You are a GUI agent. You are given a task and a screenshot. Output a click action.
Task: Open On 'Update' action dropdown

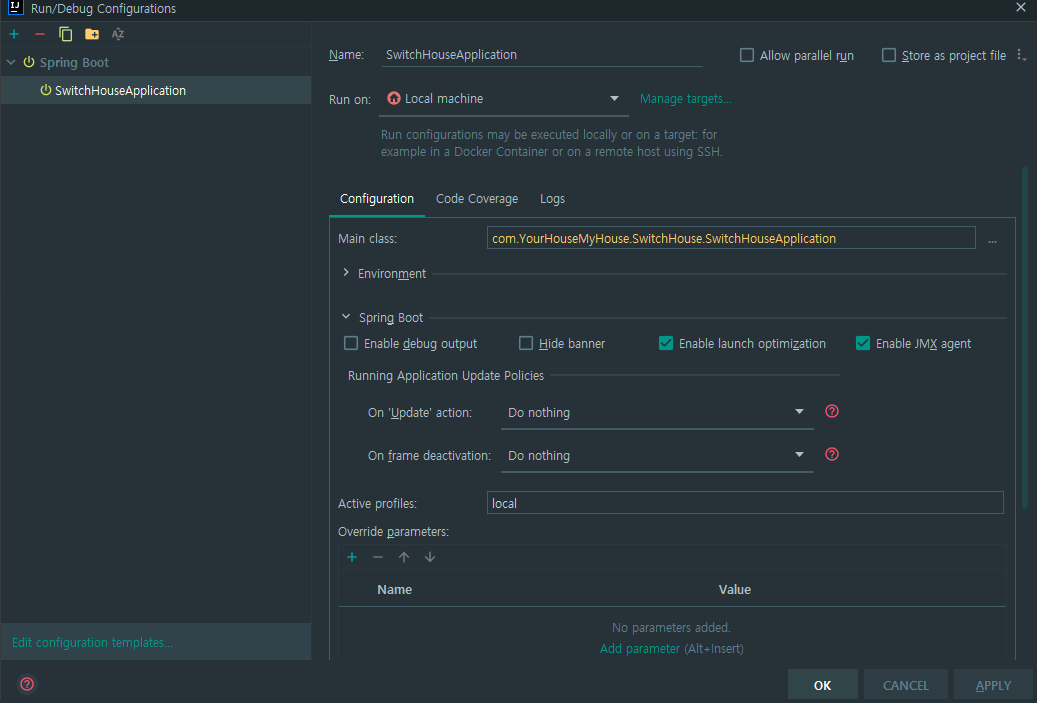click(657, 413)
